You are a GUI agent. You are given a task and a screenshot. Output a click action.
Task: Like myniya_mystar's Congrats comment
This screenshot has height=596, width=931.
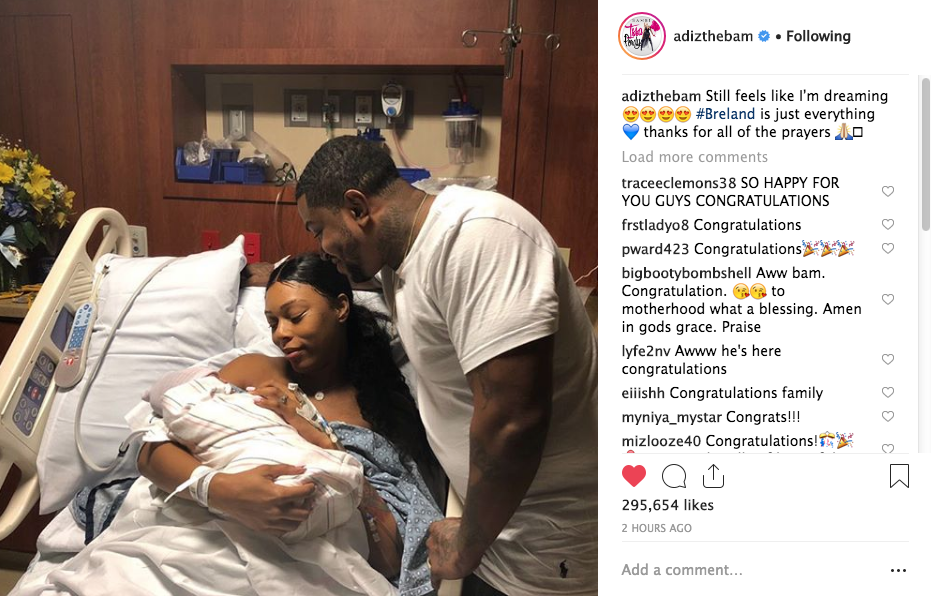[888, 416]
